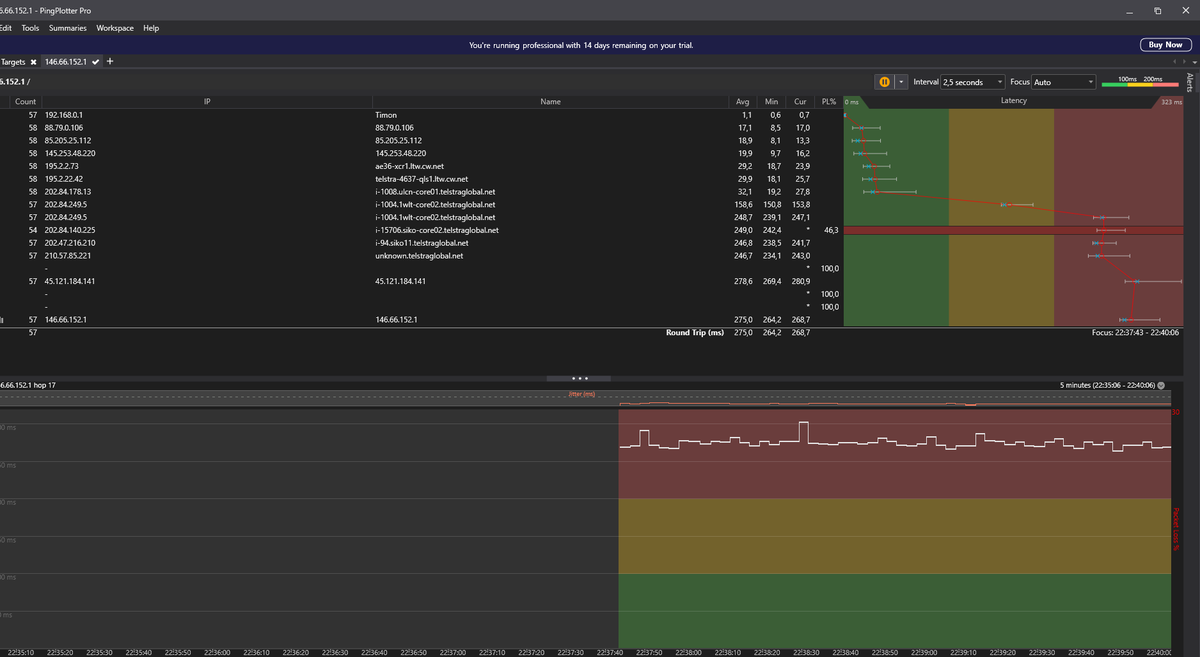Viewport: 1200px width, 657px height.
Task: Select the hop named Timon
Action: tap(385, 115)
